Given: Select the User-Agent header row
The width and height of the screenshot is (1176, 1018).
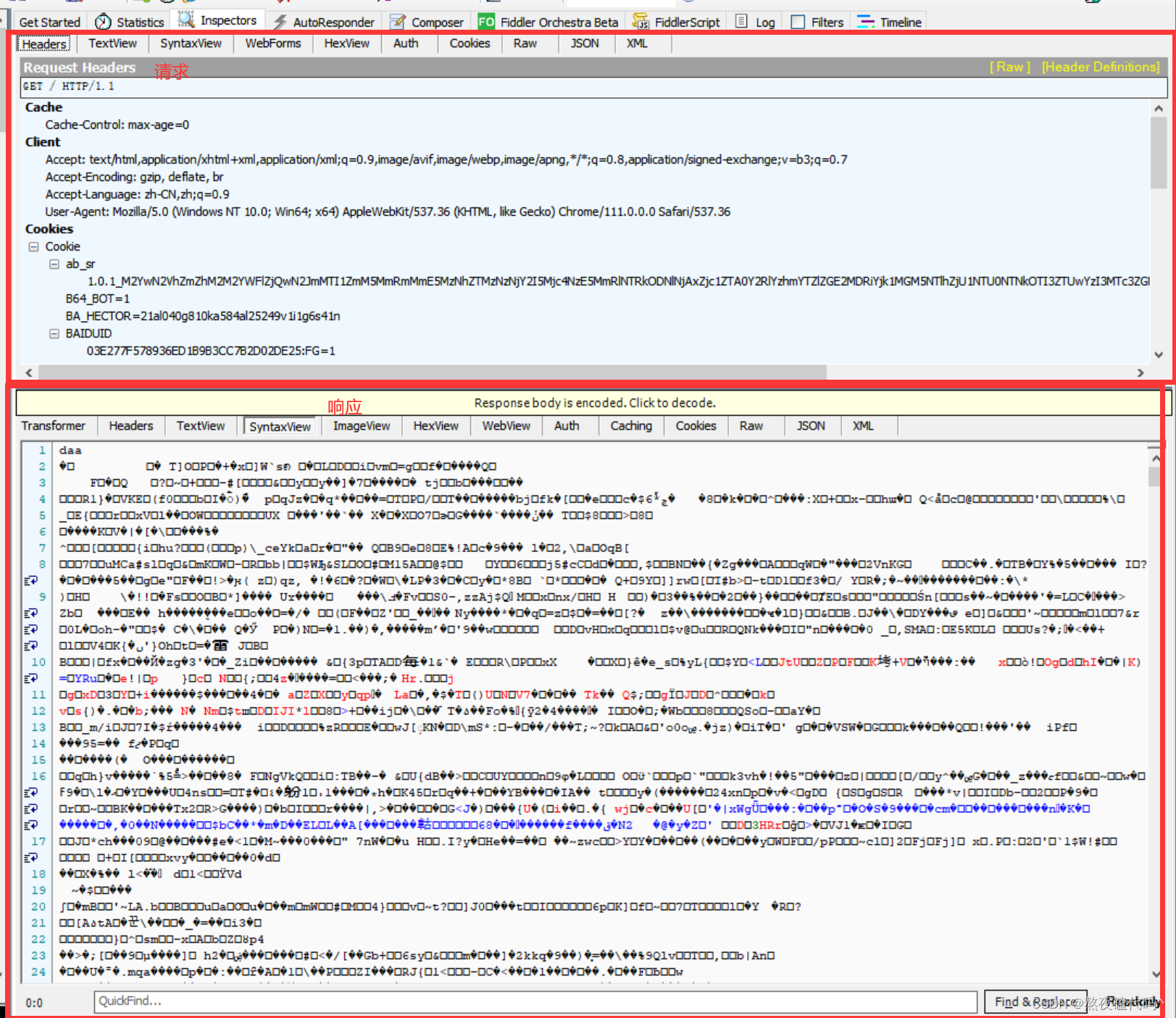Looking at the screenshot, I should tap(388, 212).
